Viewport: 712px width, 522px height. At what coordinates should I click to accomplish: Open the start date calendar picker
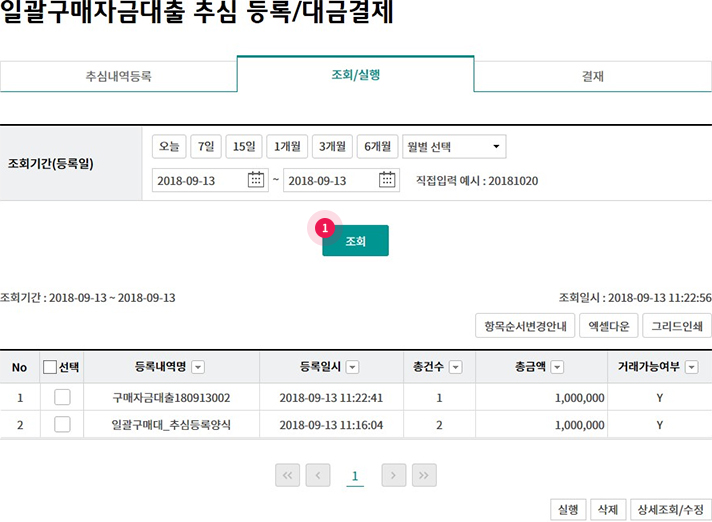click(256, 180)
